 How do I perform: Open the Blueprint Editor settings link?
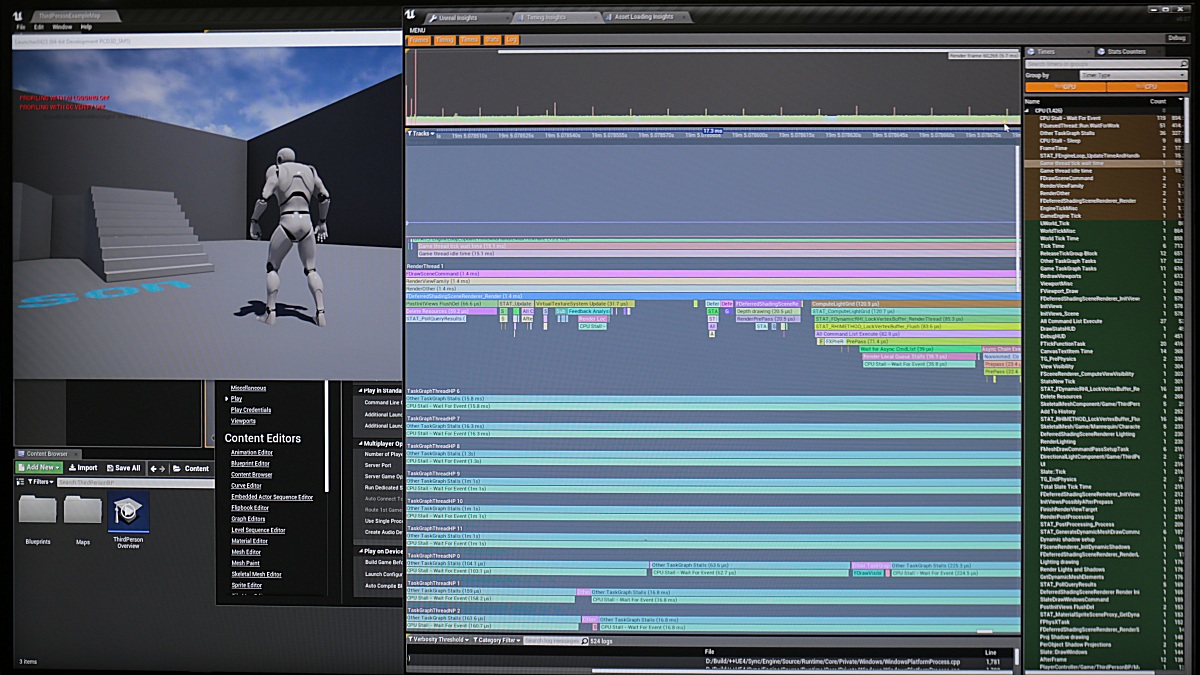tap(250, 463)
